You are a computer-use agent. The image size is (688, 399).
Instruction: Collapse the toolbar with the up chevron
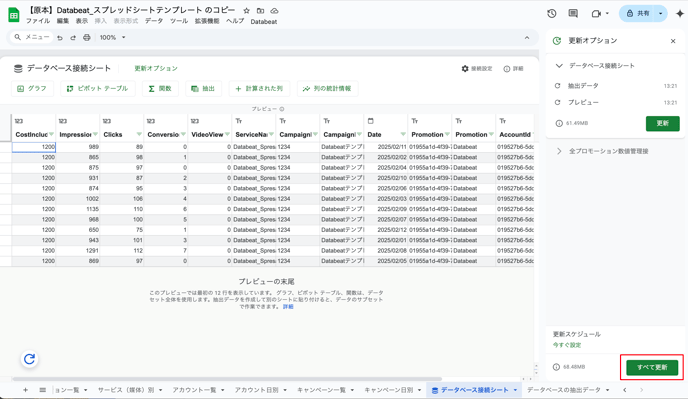coord(527,38)
